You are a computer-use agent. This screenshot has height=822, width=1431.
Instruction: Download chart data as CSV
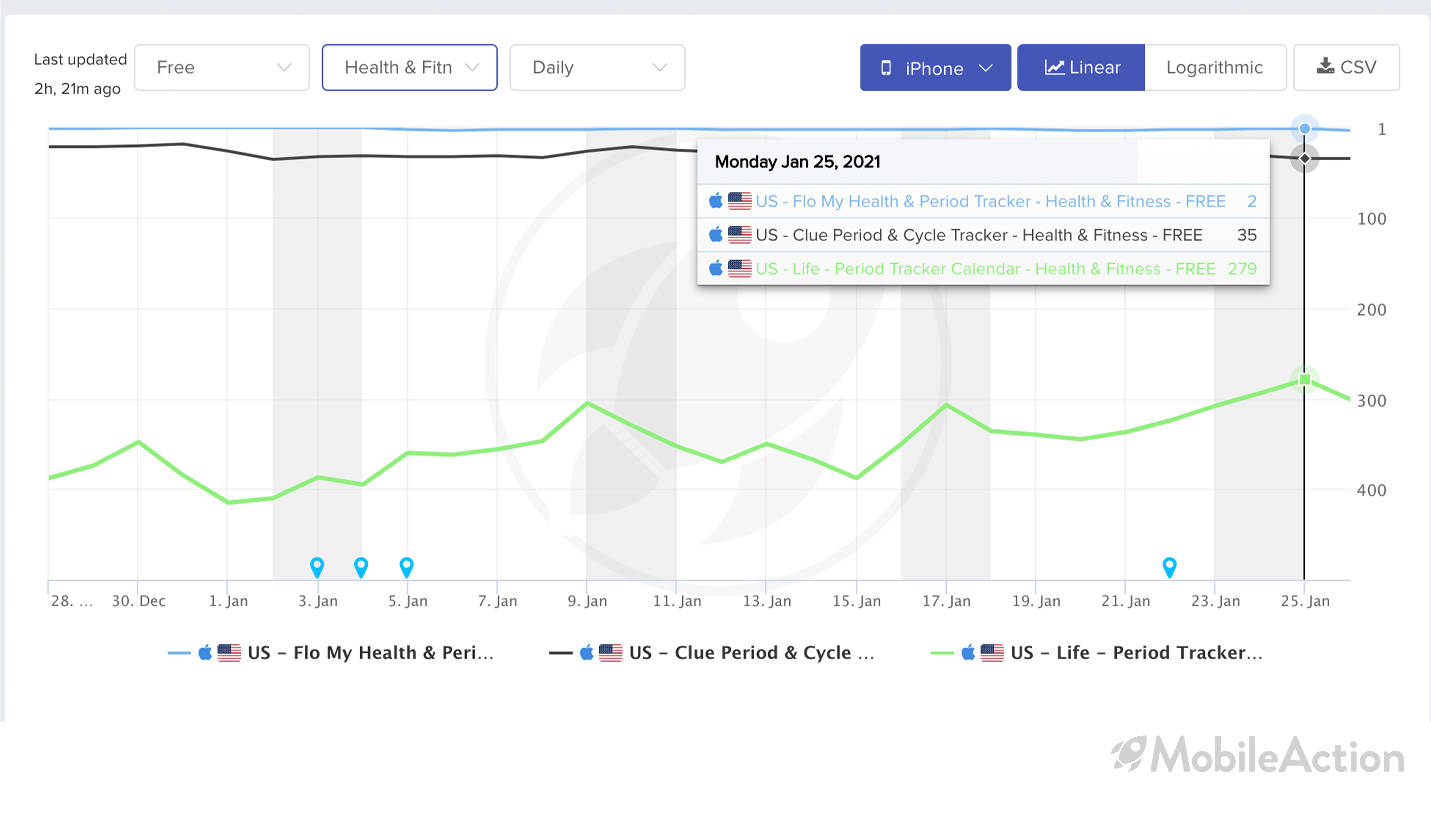tap(1346, 68)
